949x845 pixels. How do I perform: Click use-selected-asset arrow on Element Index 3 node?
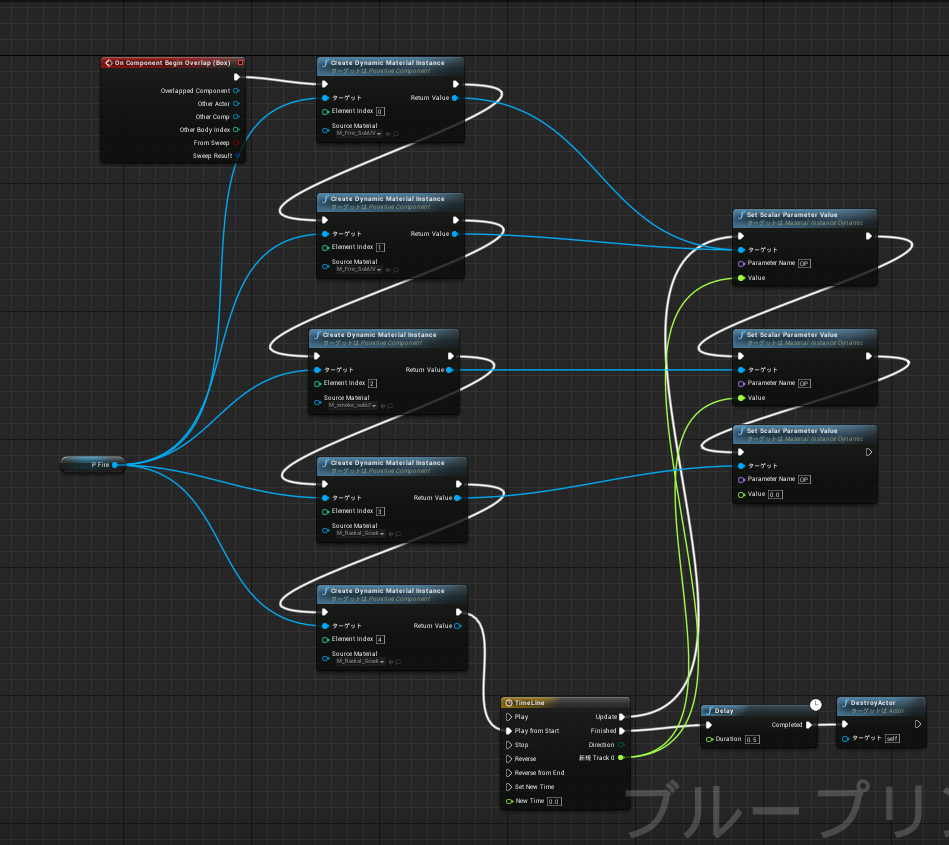391,534
